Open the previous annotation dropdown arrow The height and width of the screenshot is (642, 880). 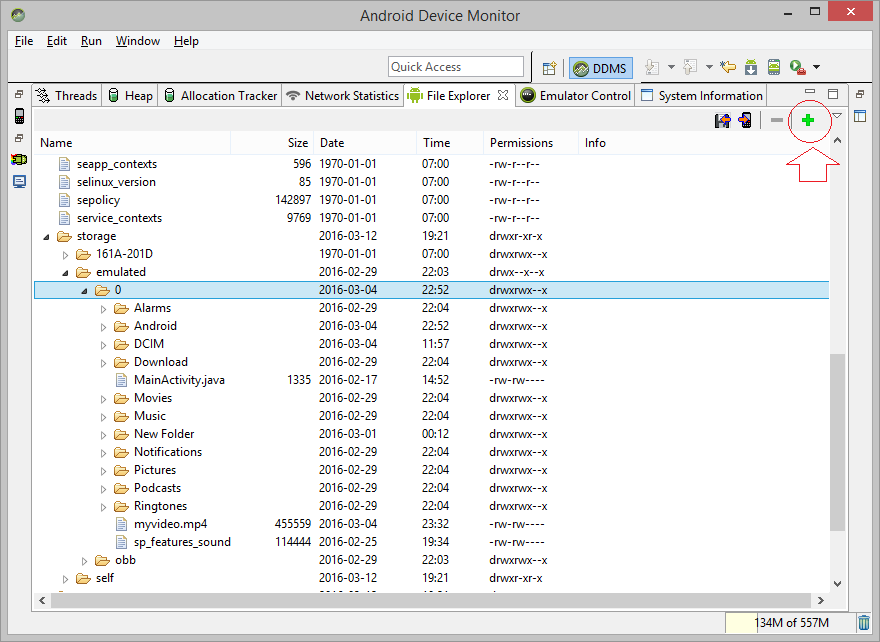pos(709,67)
